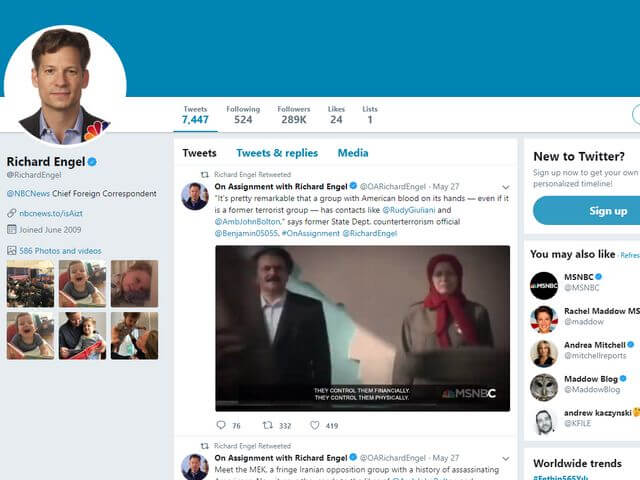
Task: Switch to the Tweets tab
Action: pyautogui.click(x=199, y=153)
